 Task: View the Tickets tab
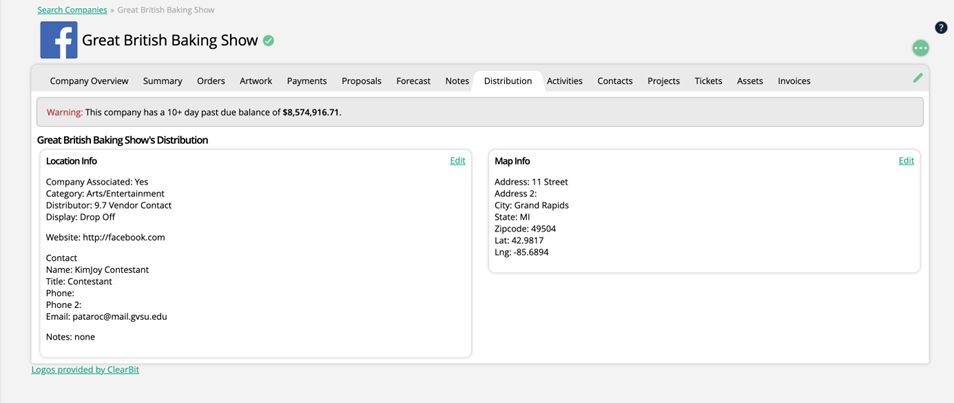(x=709, y=81)
